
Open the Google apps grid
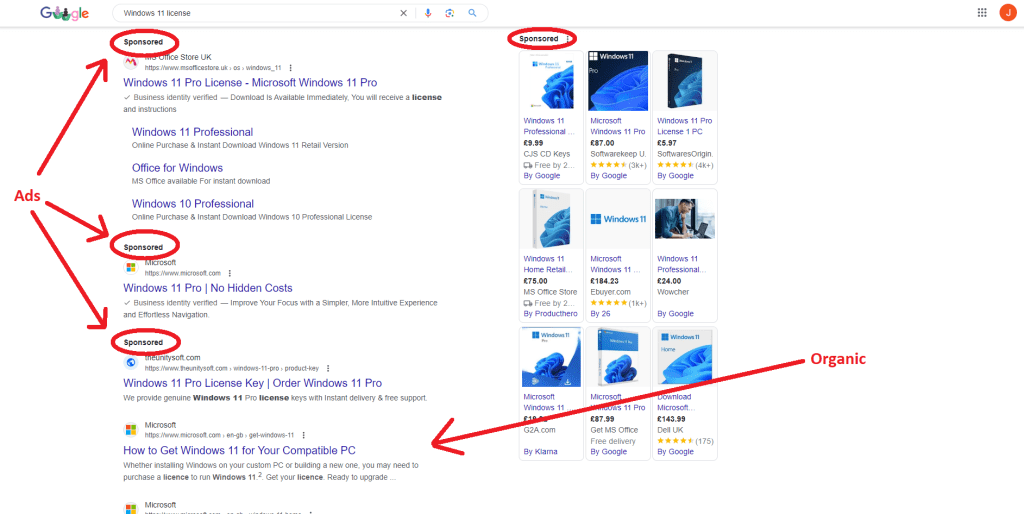[x=982, y=12]
